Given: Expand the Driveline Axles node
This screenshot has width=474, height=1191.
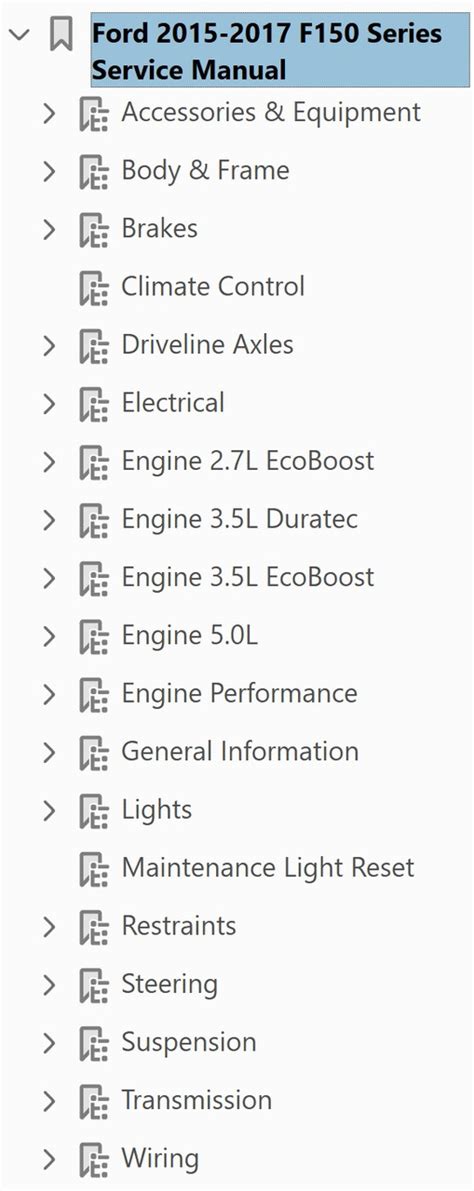Looking at the screenshot, I should tap(49, 346).
